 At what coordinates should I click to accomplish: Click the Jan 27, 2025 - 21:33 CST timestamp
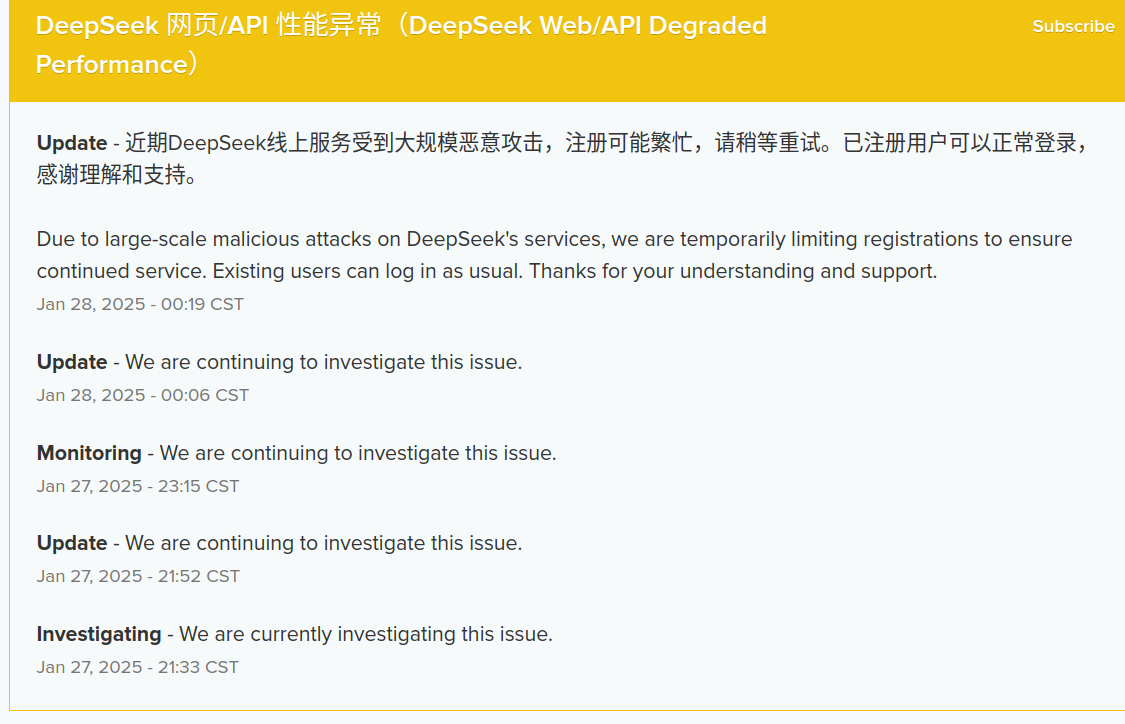pyautogui.click(x=138, y=667)
